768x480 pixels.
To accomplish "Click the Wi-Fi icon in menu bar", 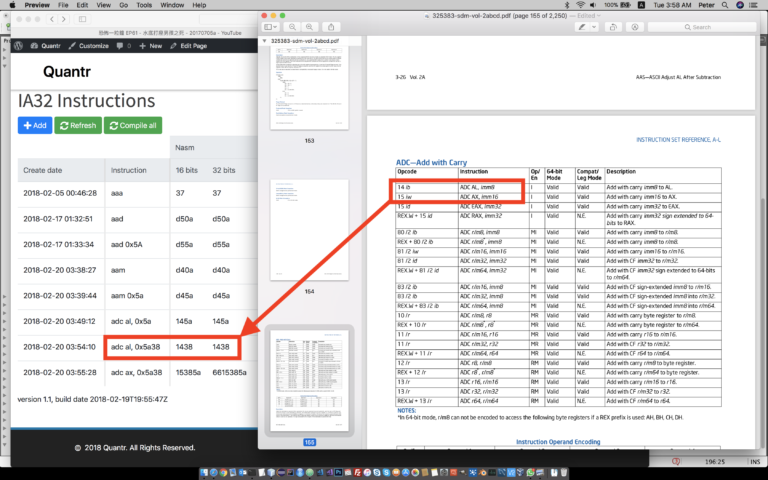I will pyautogui.click(x=580, y=5).
